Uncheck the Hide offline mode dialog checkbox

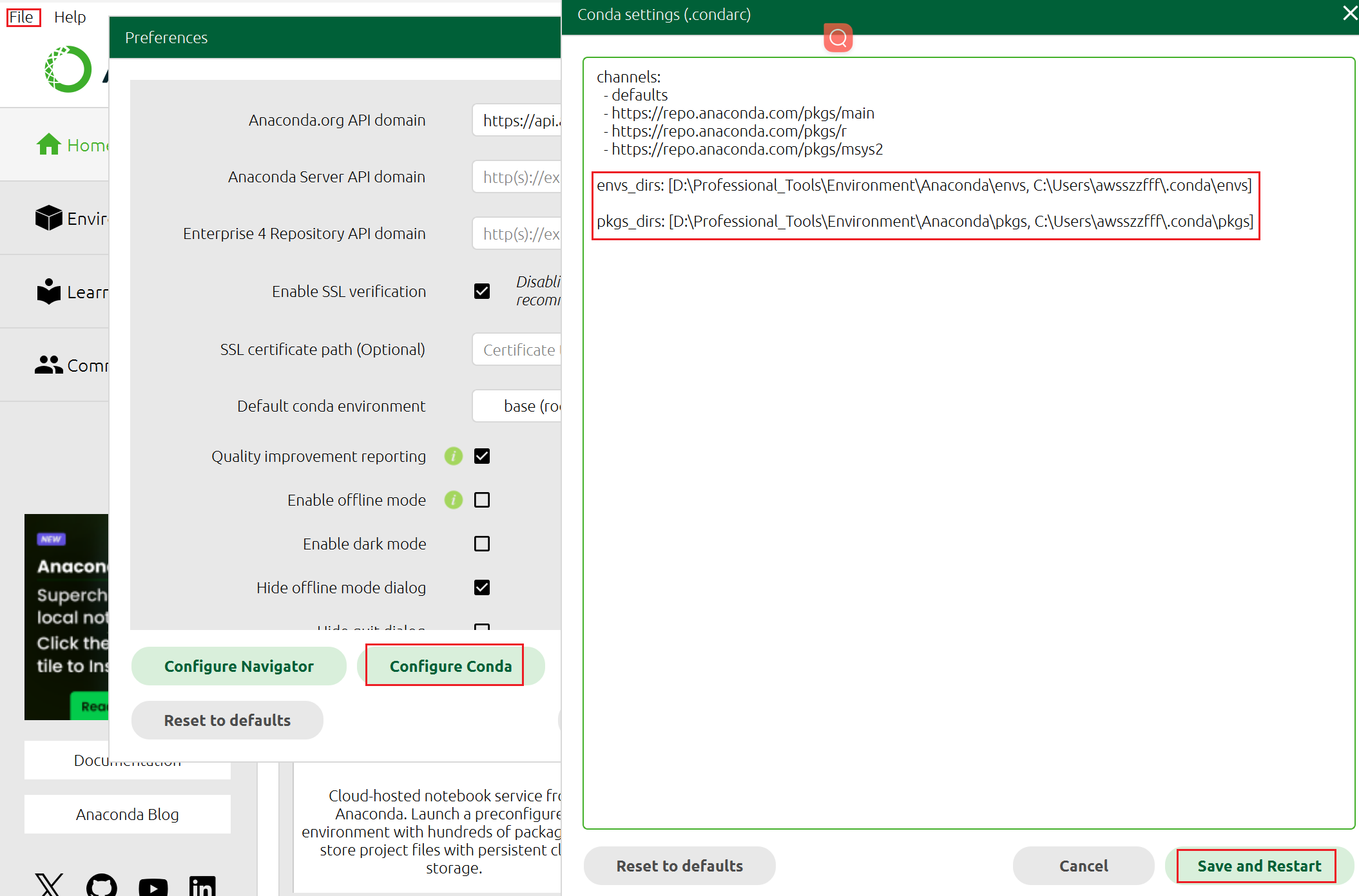point(482,587)
